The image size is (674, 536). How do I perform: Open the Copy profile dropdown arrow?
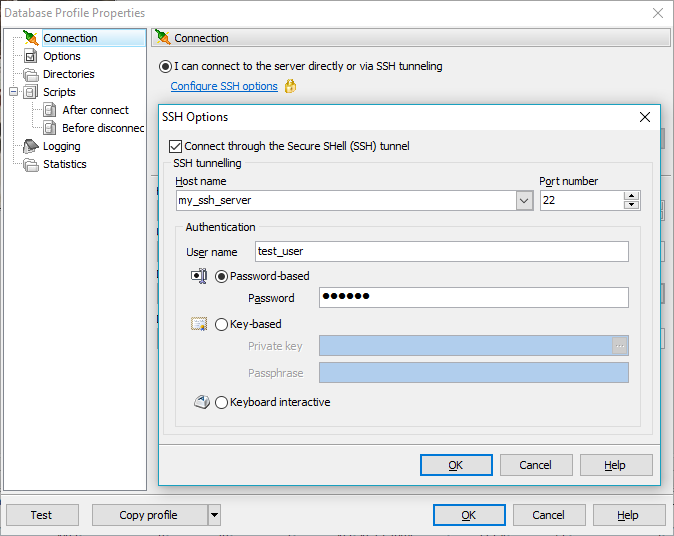tap(214, 515)
